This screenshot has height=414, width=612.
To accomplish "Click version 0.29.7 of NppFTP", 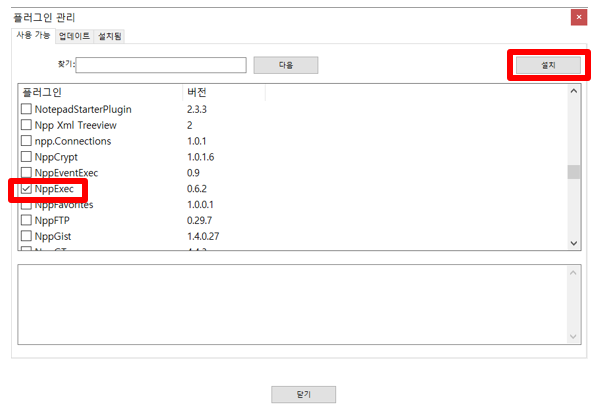I will [x=199, y=220].
